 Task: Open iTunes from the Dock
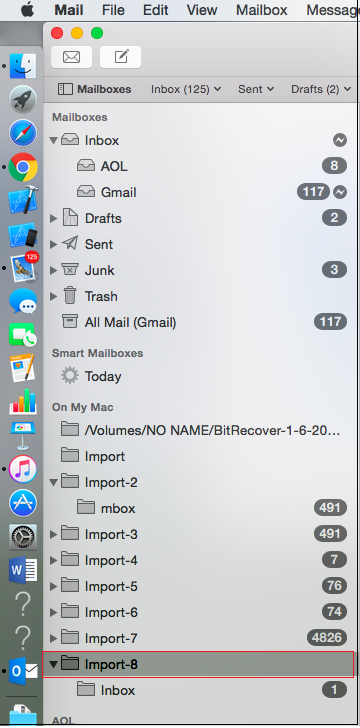coord(23,469)
